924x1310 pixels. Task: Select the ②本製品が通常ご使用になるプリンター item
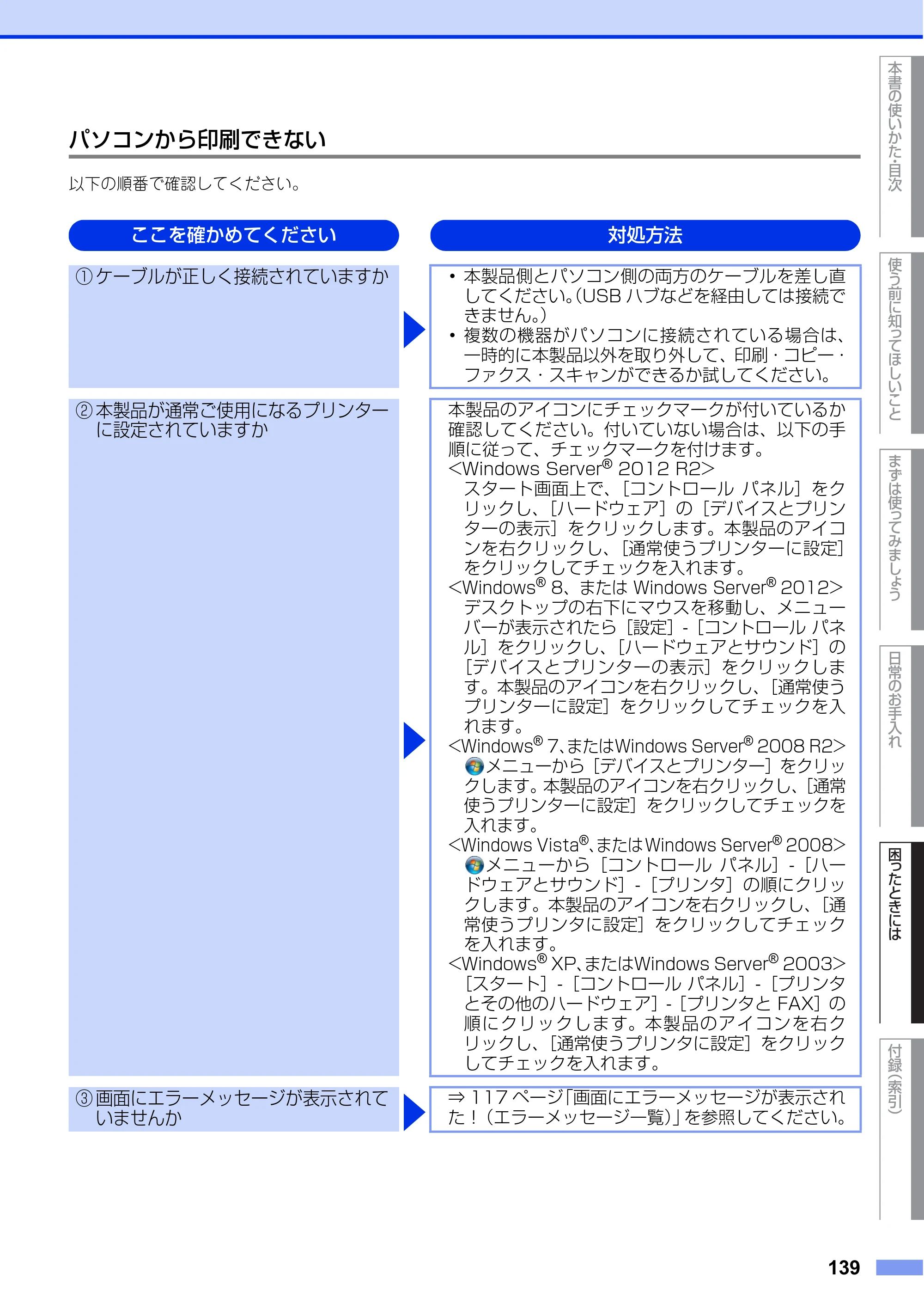point(234,737)
